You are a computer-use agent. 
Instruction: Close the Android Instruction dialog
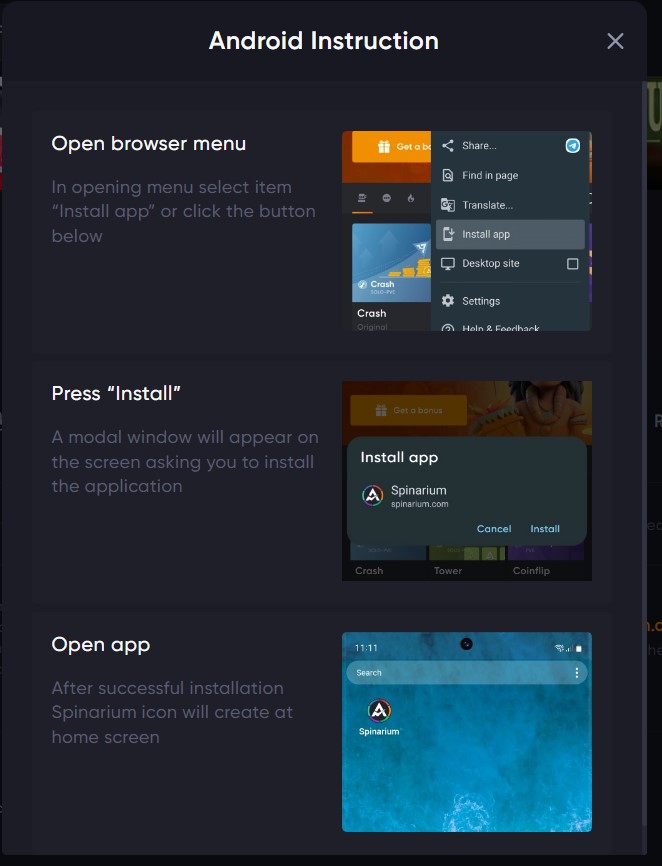pos(615,41)
